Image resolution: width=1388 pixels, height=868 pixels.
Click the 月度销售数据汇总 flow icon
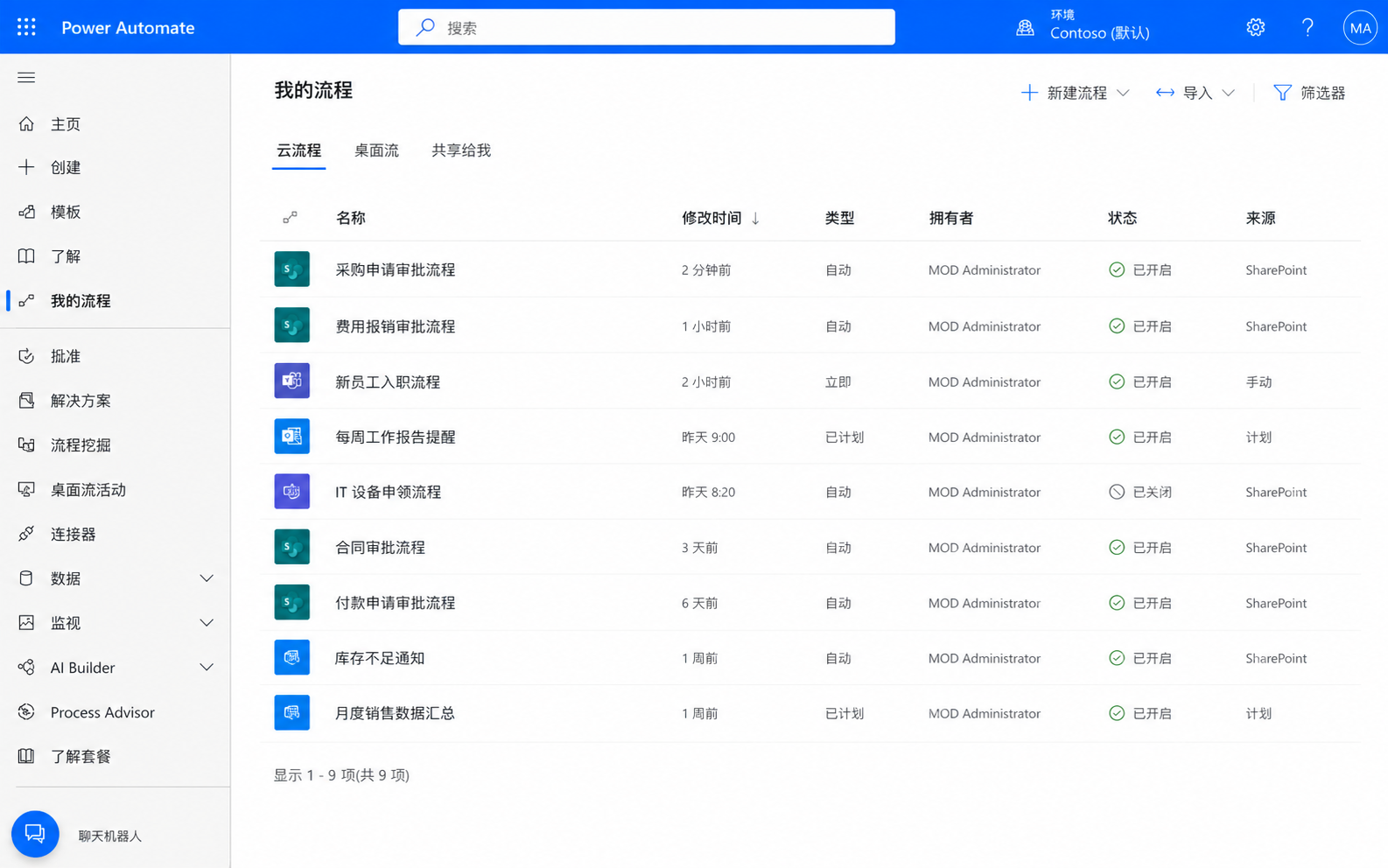tap(291, 713)
